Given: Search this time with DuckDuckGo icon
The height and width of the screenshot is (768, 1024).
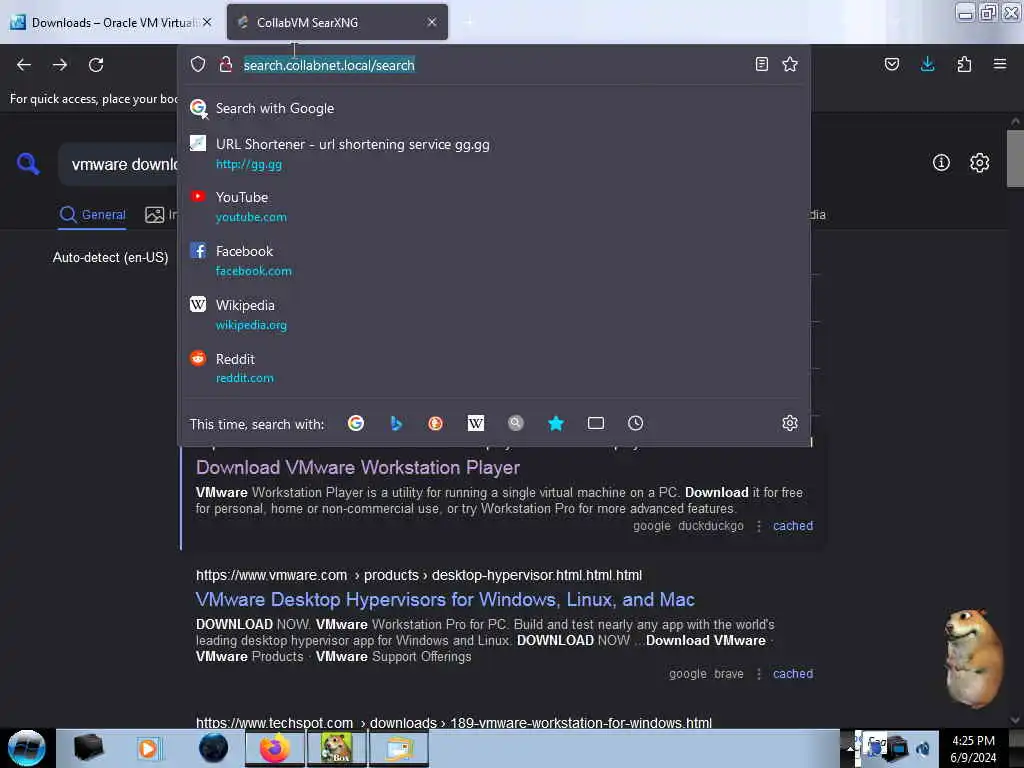Looking at the screenshot, I should 436,423.
